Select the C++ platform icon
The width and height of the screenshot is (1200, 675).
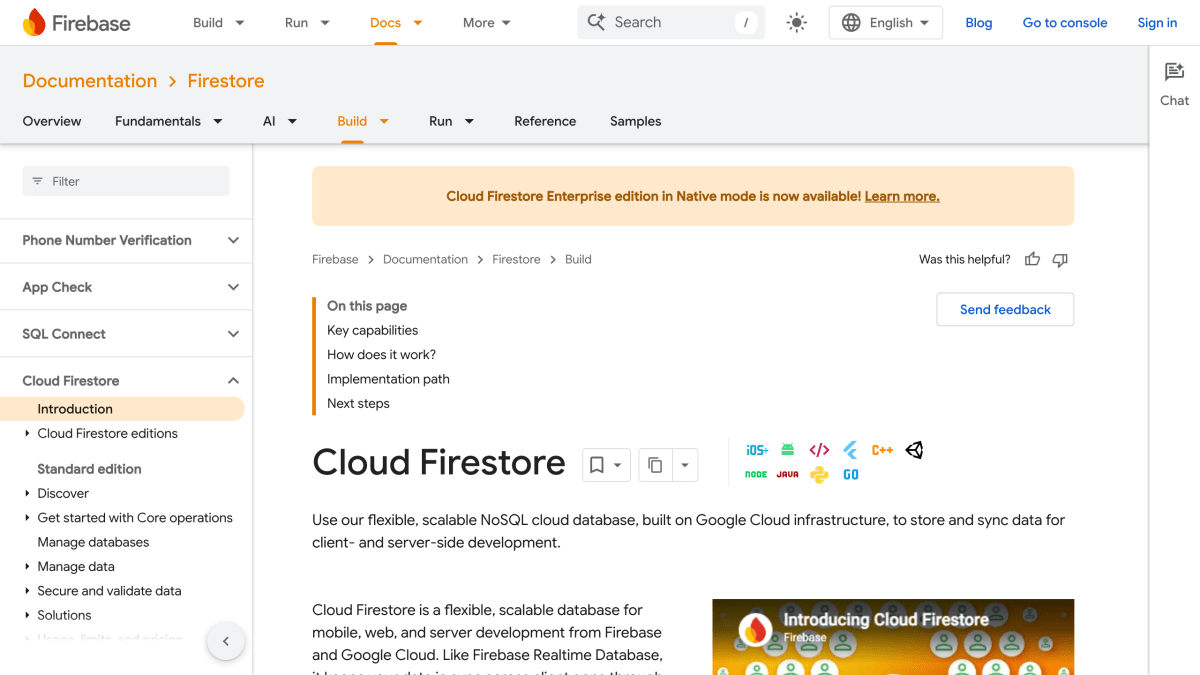(x=882, y=450)
